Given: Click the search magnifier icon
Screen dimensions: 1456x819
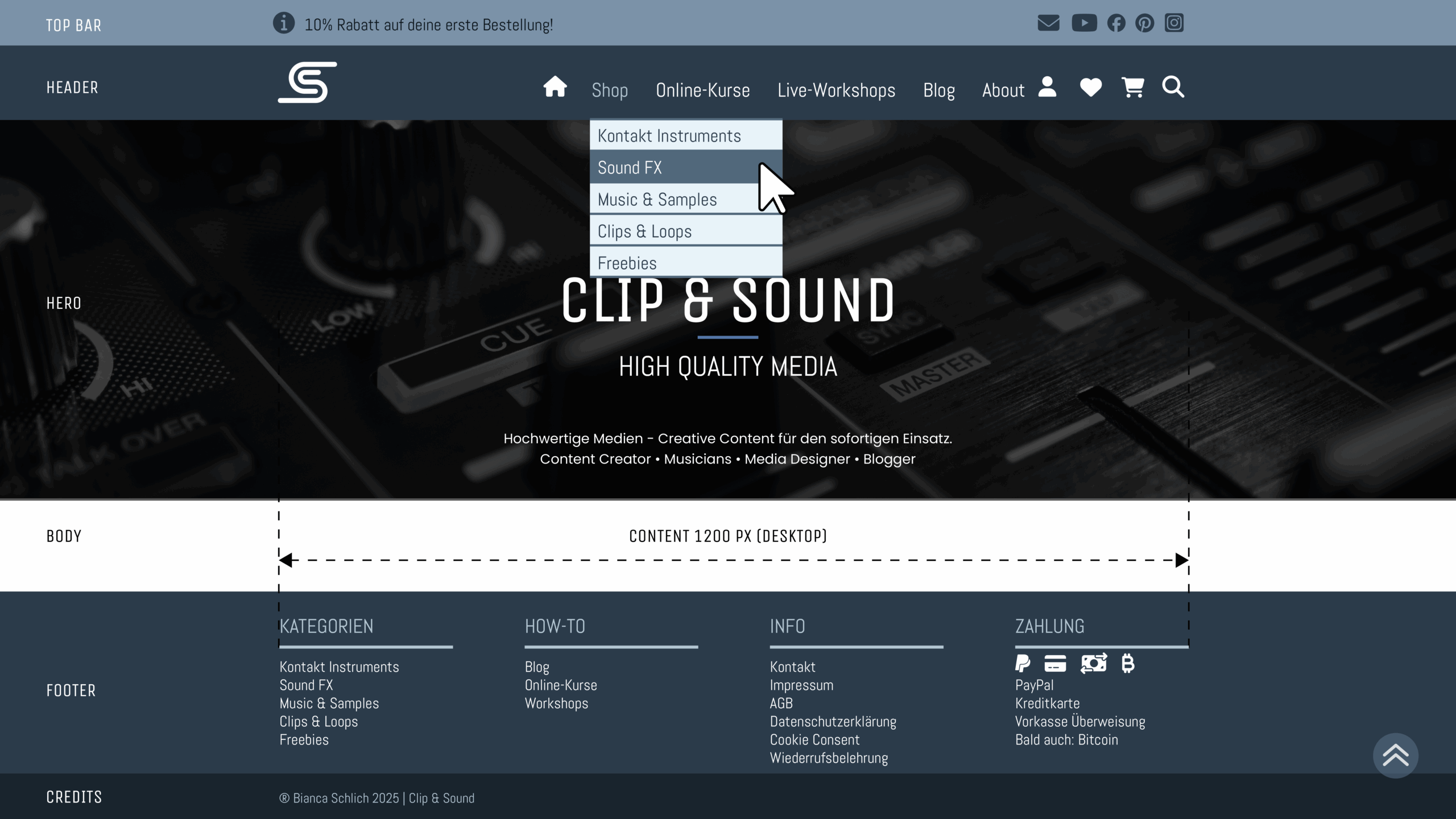Looking at the screenshot, I should tap(1173, 88).
